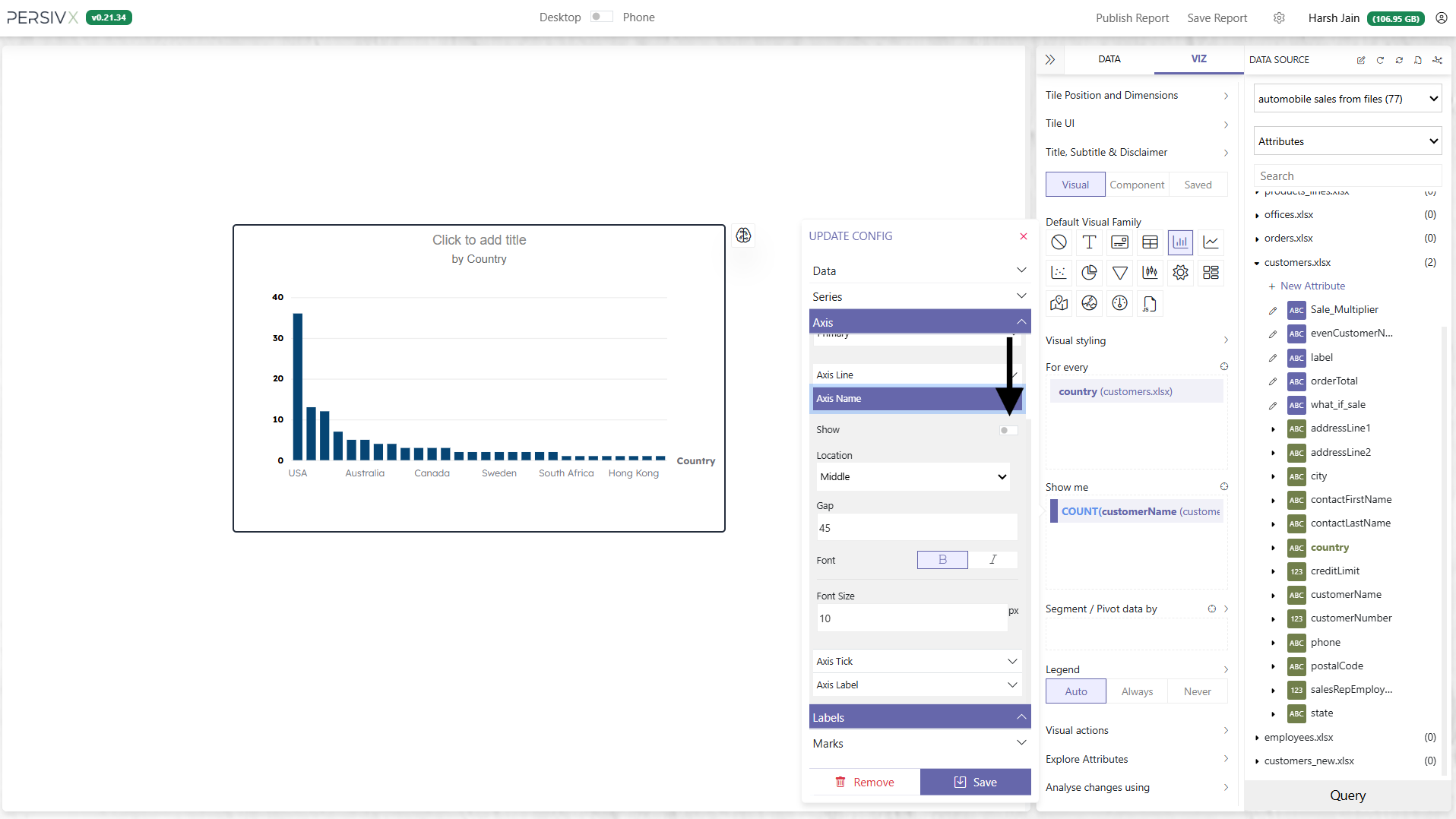1456x819 pixels.
Task: Open Tile Position and Dimensions settings
Action: point(1137,96)
